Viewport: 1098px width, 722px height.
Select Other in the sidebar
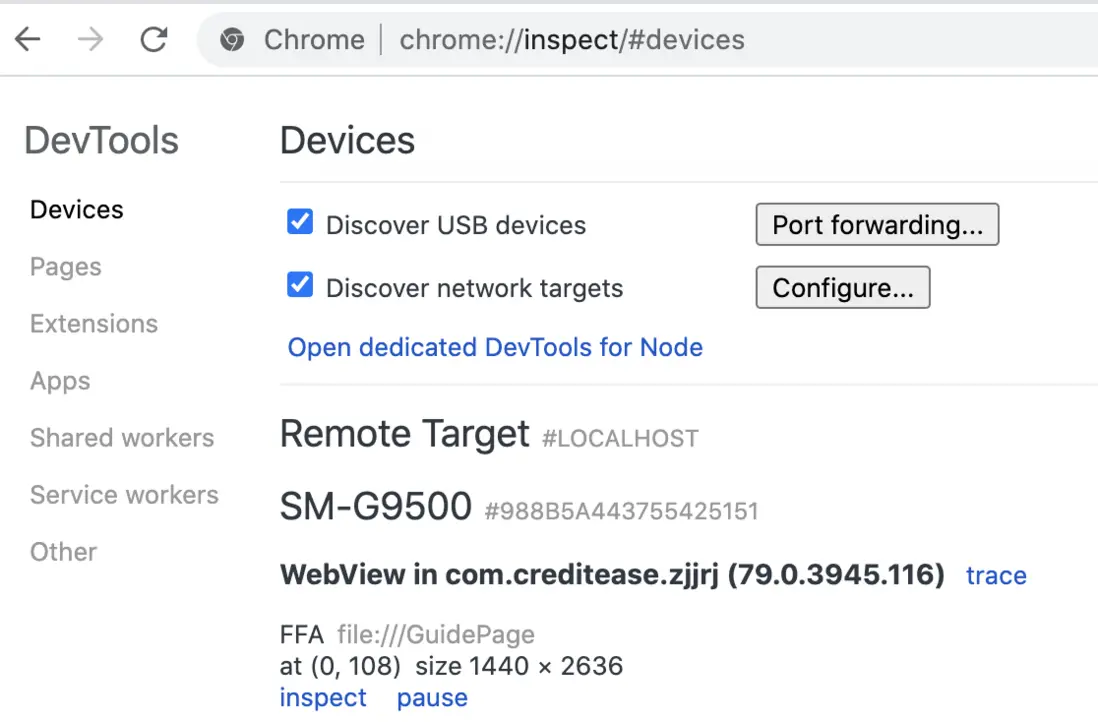coord(63,552)
